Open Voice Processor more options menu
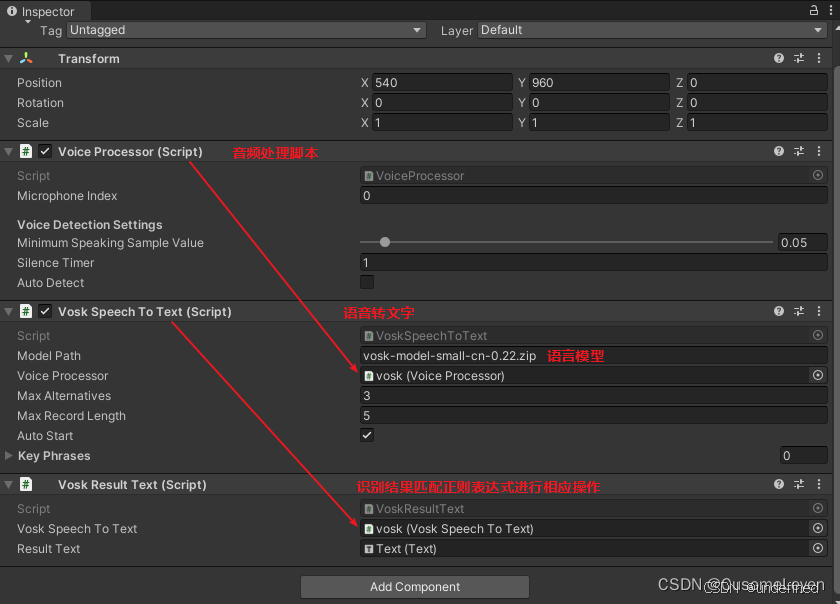840x604 pixels. pyautogui.click(x=819, y=152)
